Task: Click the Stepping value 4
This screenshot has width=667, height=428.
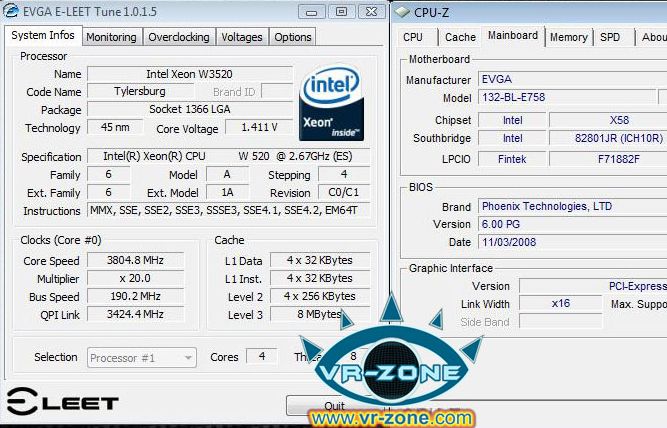Action: (x=344, y=174)
